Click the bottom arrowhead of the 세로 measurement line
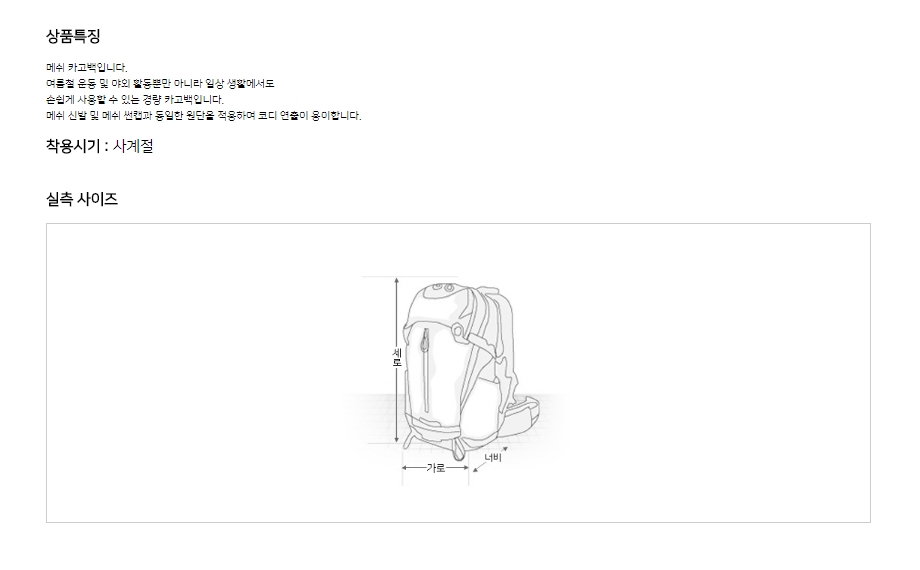The image size is (920, 570). click(397, 439)
